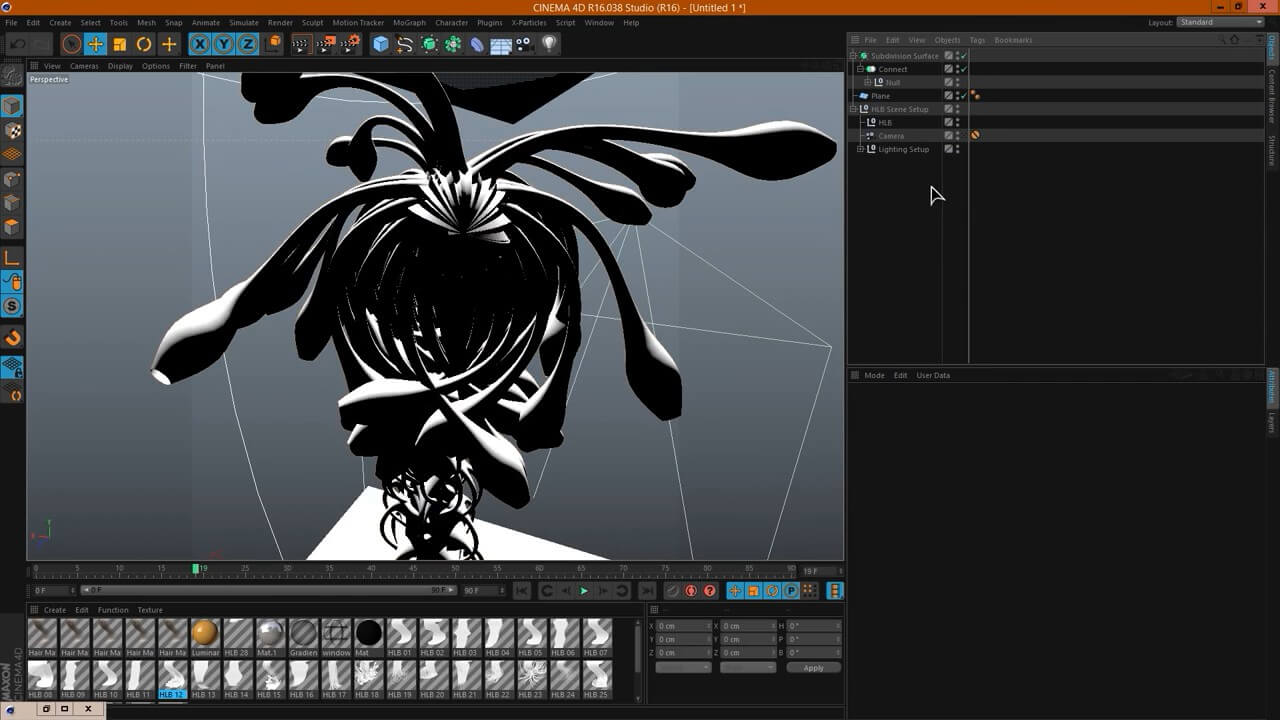Expand the Lighting Setup tree node
The image size is (1280, 720).
[x=860, y=149]
